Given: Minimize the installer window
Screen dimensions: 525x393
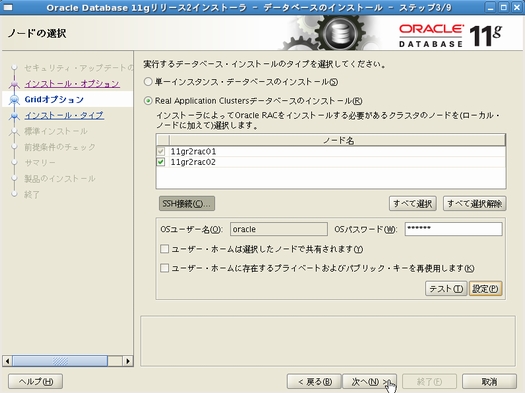Looking at the screenshot, I should coord(491,7).
